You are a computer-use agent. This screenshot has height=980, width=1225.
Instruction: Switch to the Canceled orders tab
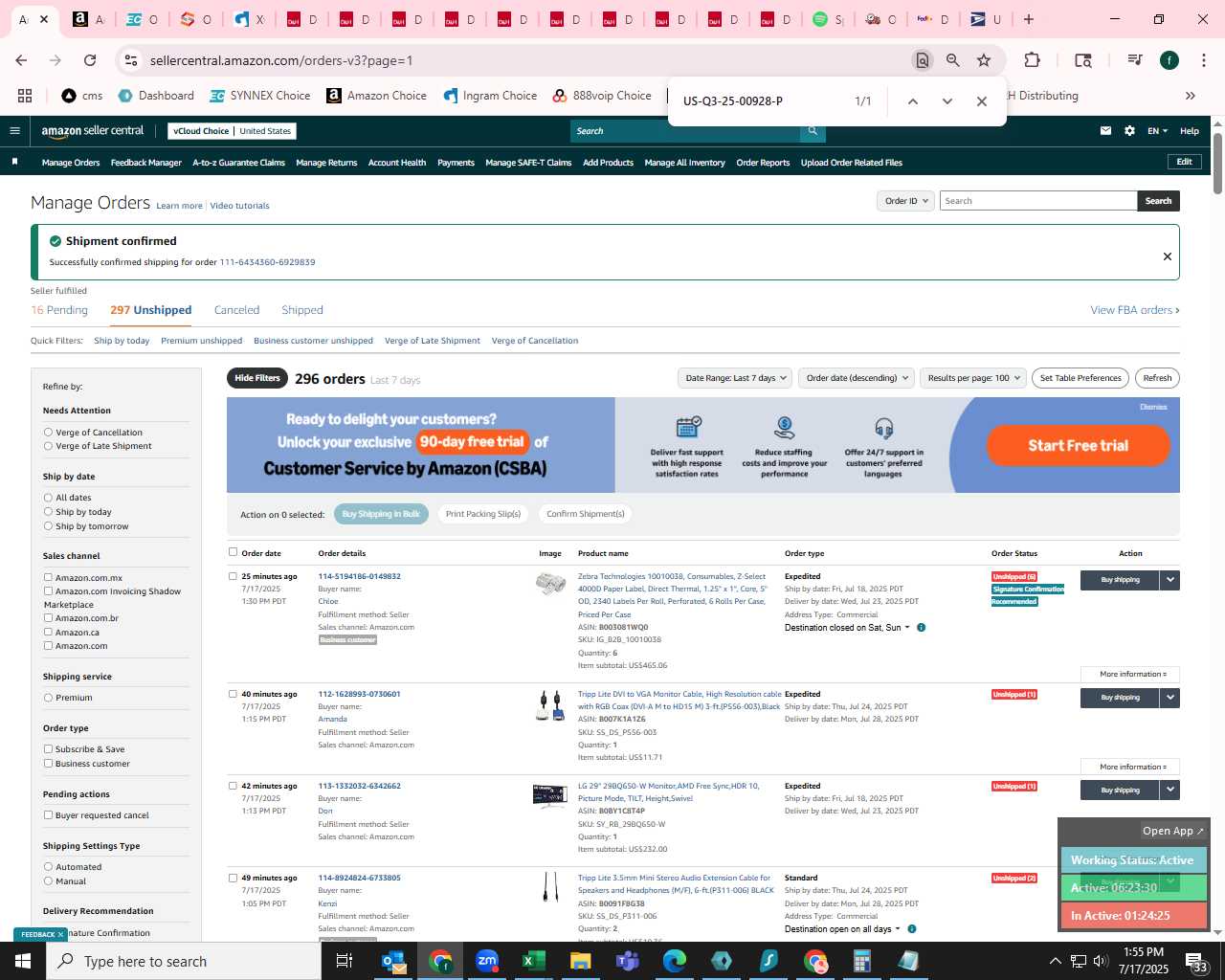pos(236,310)
